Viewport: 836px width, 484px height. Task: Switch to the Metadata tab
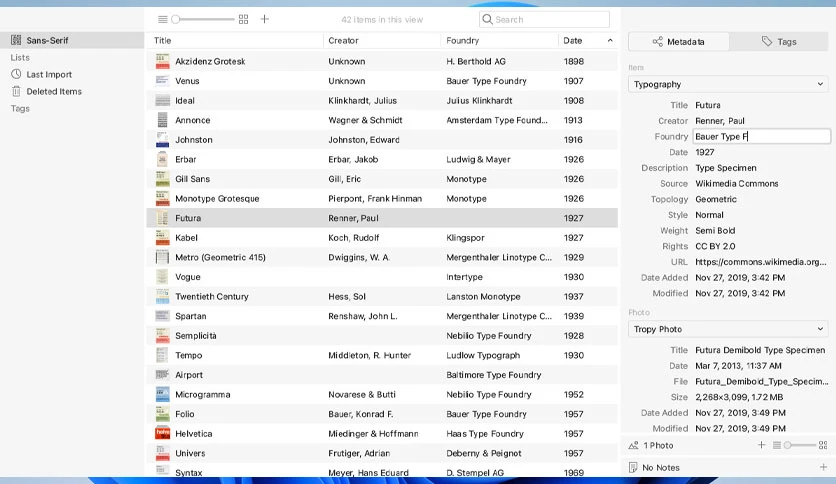(678, 42)
